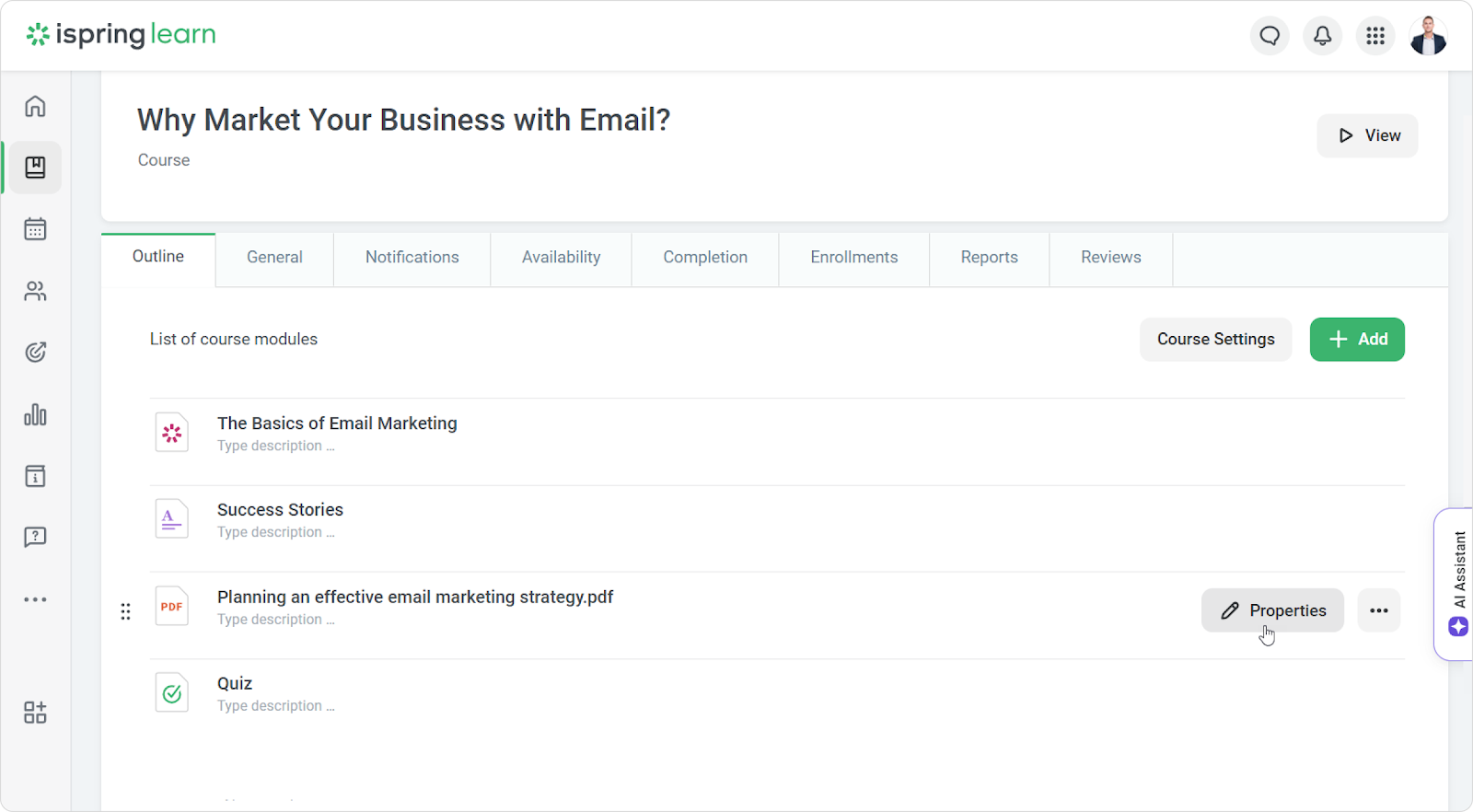Open the notifications bell icon
This screenshot has height=812, width=1473.
pos(1322,36)
